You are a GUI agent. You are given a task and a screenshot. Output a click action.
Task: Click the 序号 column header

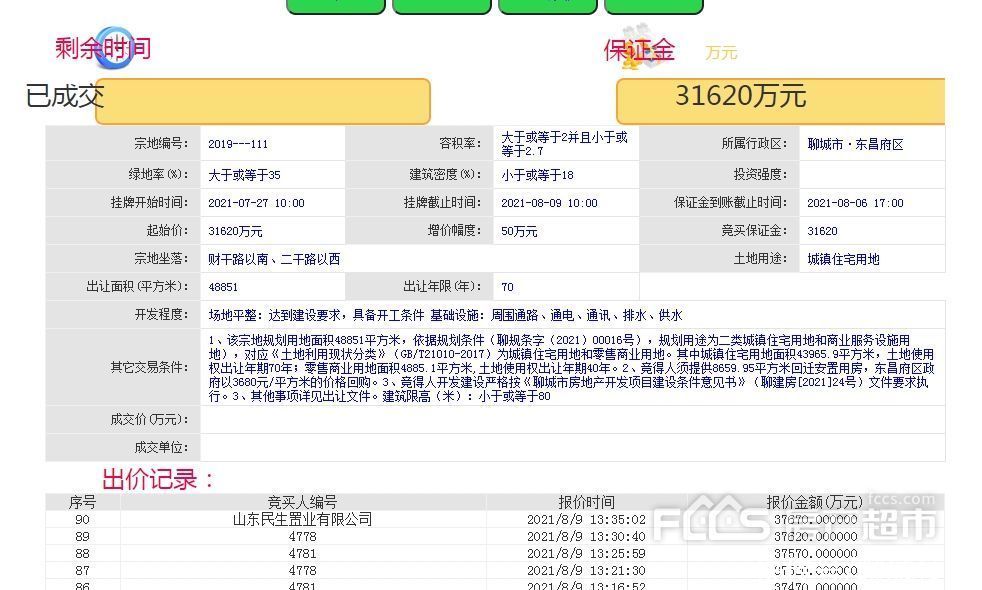click(83, 502)
